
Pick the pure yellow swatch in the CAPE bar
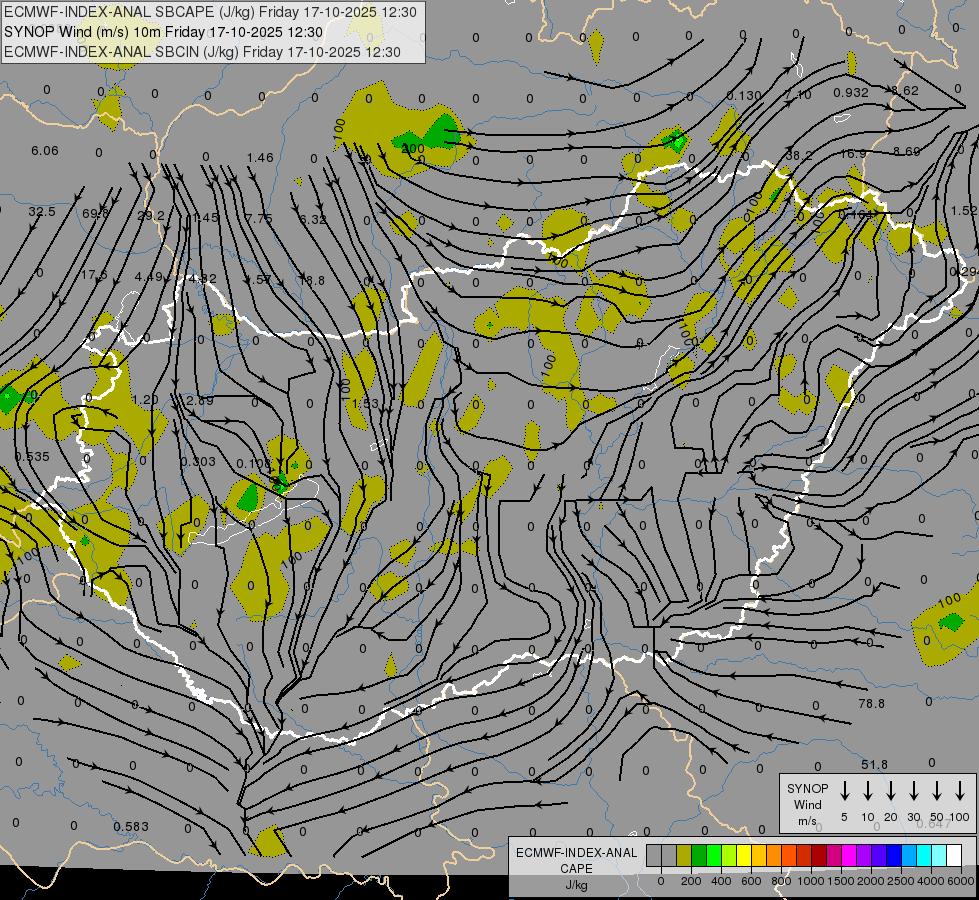744,856
